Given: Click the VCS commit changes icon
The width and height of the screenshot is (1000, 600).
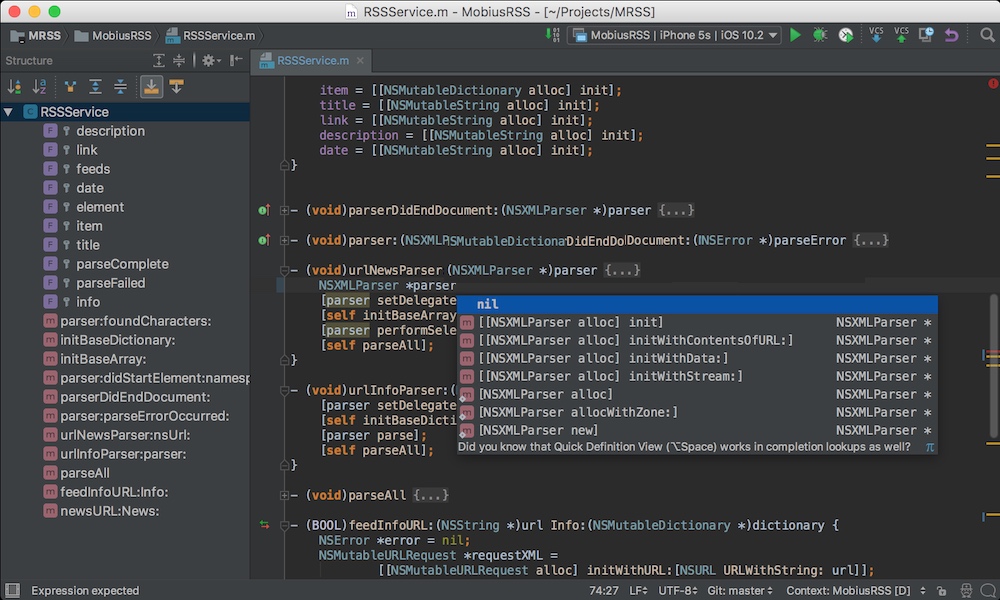Looking at the screenshot, I should pyautogui.click(x=901, y=35).
